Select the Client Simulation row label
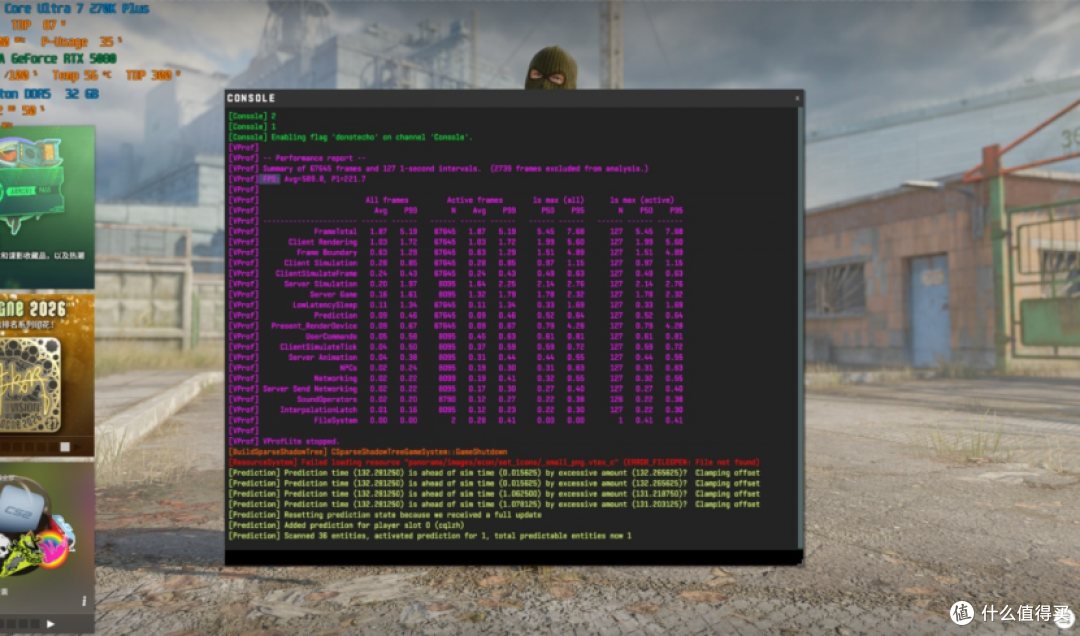The image size is (1080, 636). click(320, 263)
